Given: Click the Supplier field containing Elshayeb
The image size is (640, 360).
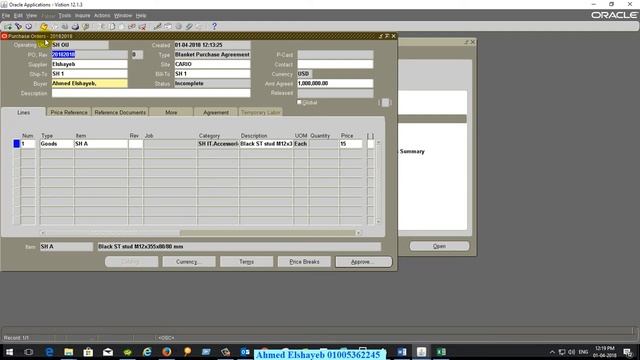Looking at the screenshot, I should pyautogui.click(x=89, y=64).
